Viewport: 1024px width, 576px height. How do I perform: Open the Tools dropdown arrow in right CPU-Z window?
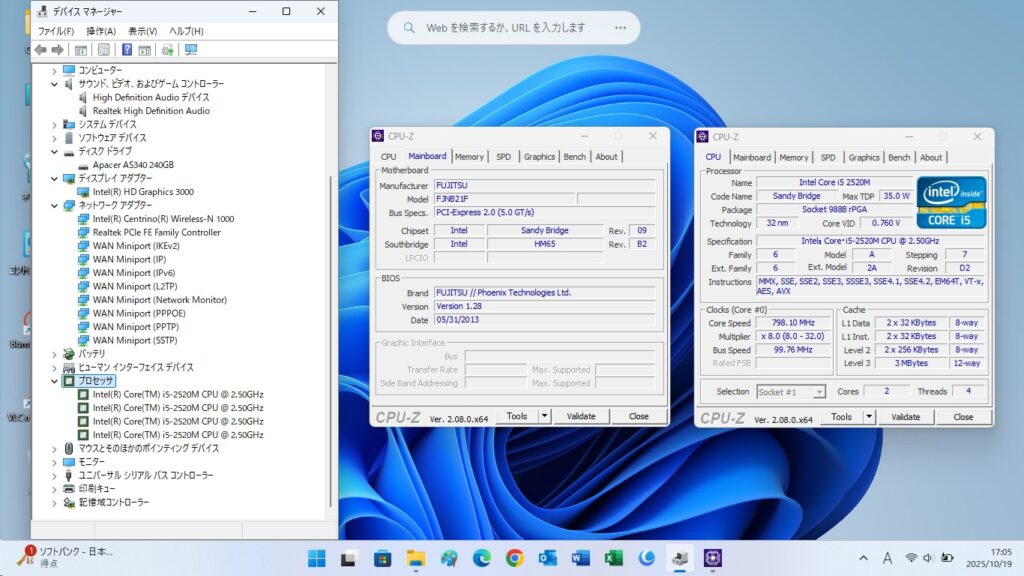pyautogui.click(x=868, y=417)
